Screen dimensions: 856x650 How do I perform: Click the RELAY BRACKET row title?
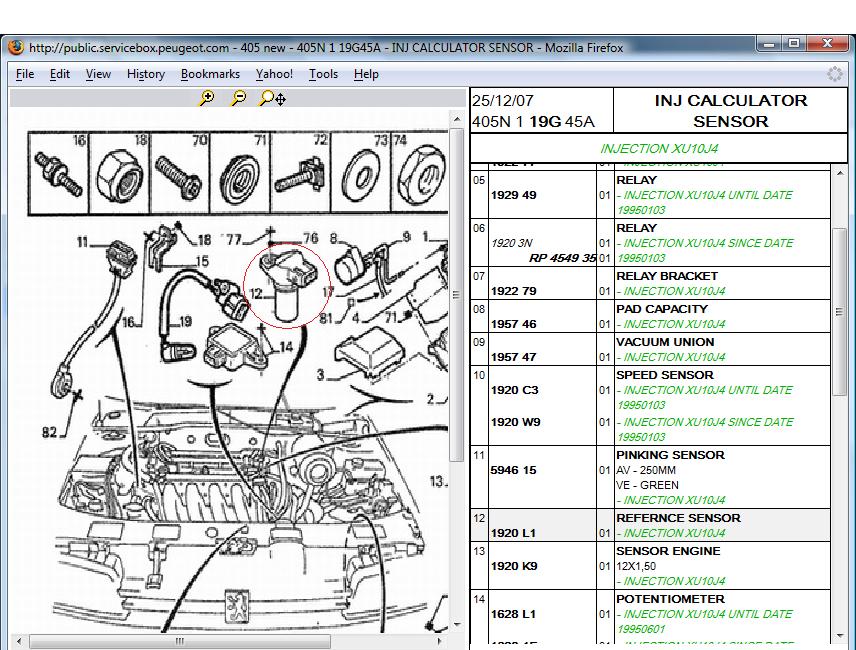point(667,276)
